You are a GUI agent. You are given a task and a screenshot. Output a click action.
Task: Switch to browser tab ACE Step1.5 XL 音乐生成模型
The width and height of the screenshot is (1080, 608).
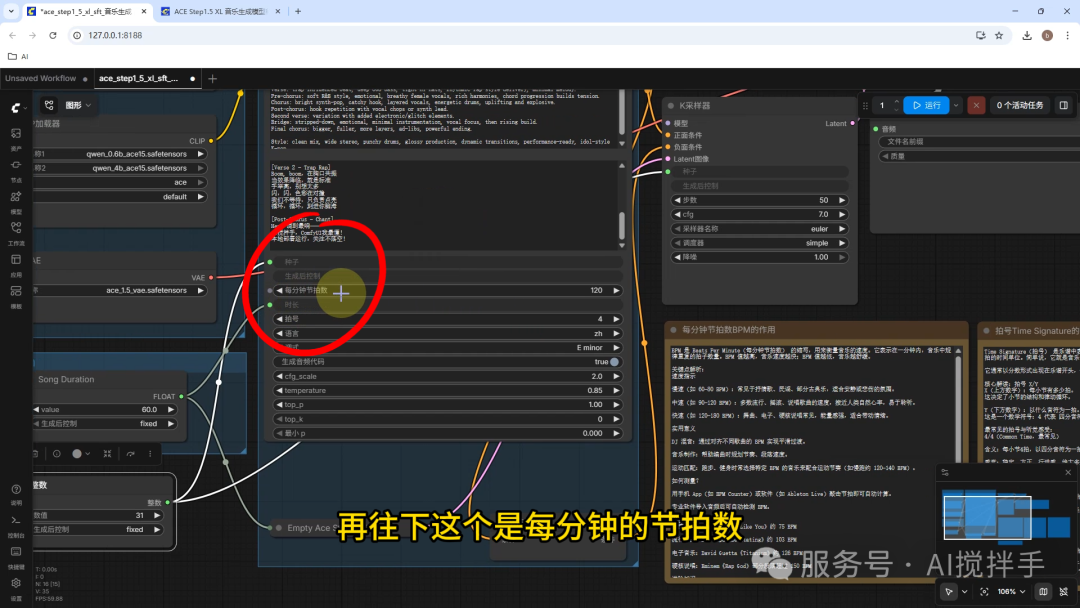tap(220, 12)
